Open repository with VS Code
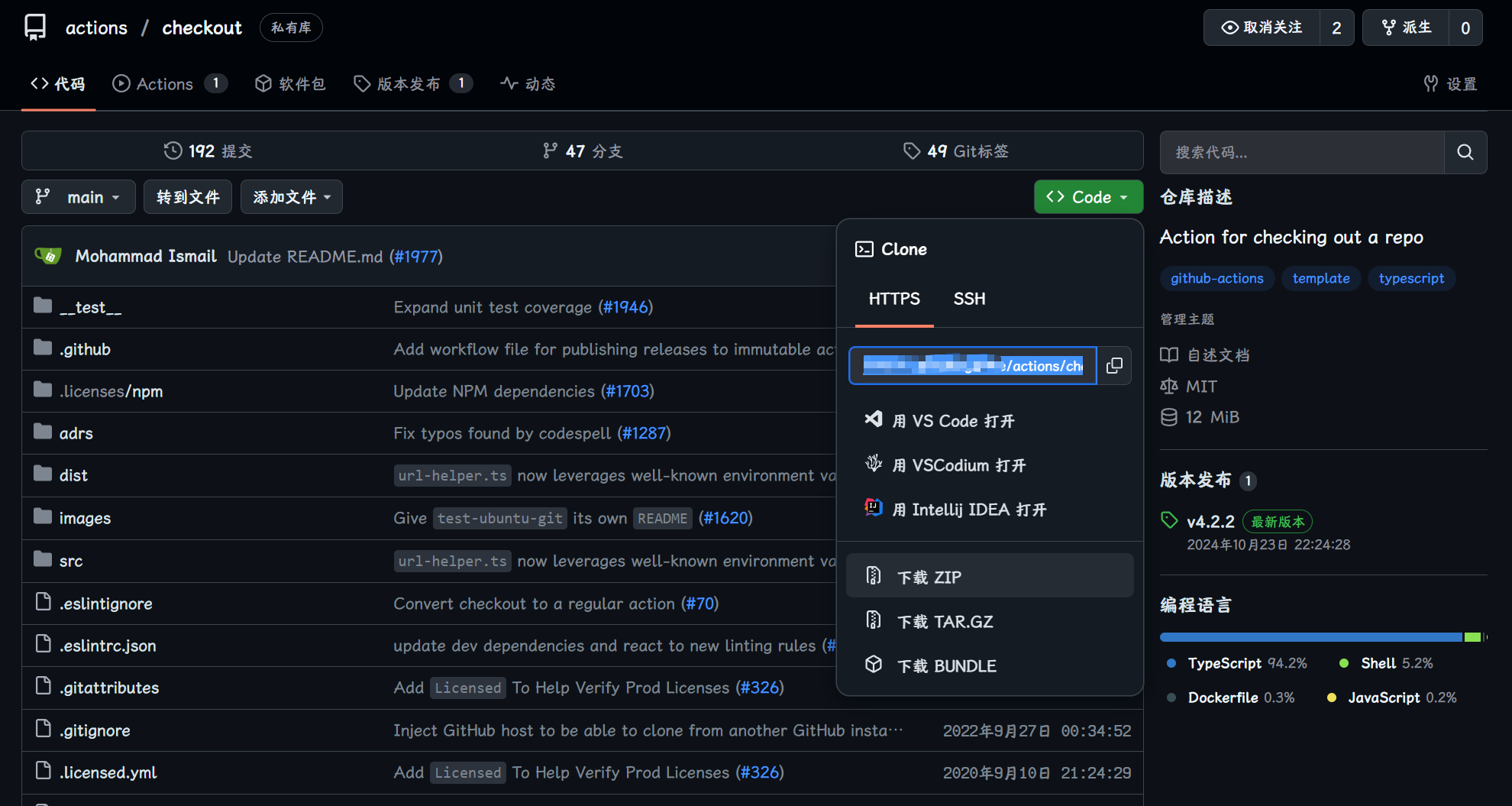Image resolution: width=1512 pixels, height=806 pixels. (x=953, y=421)
